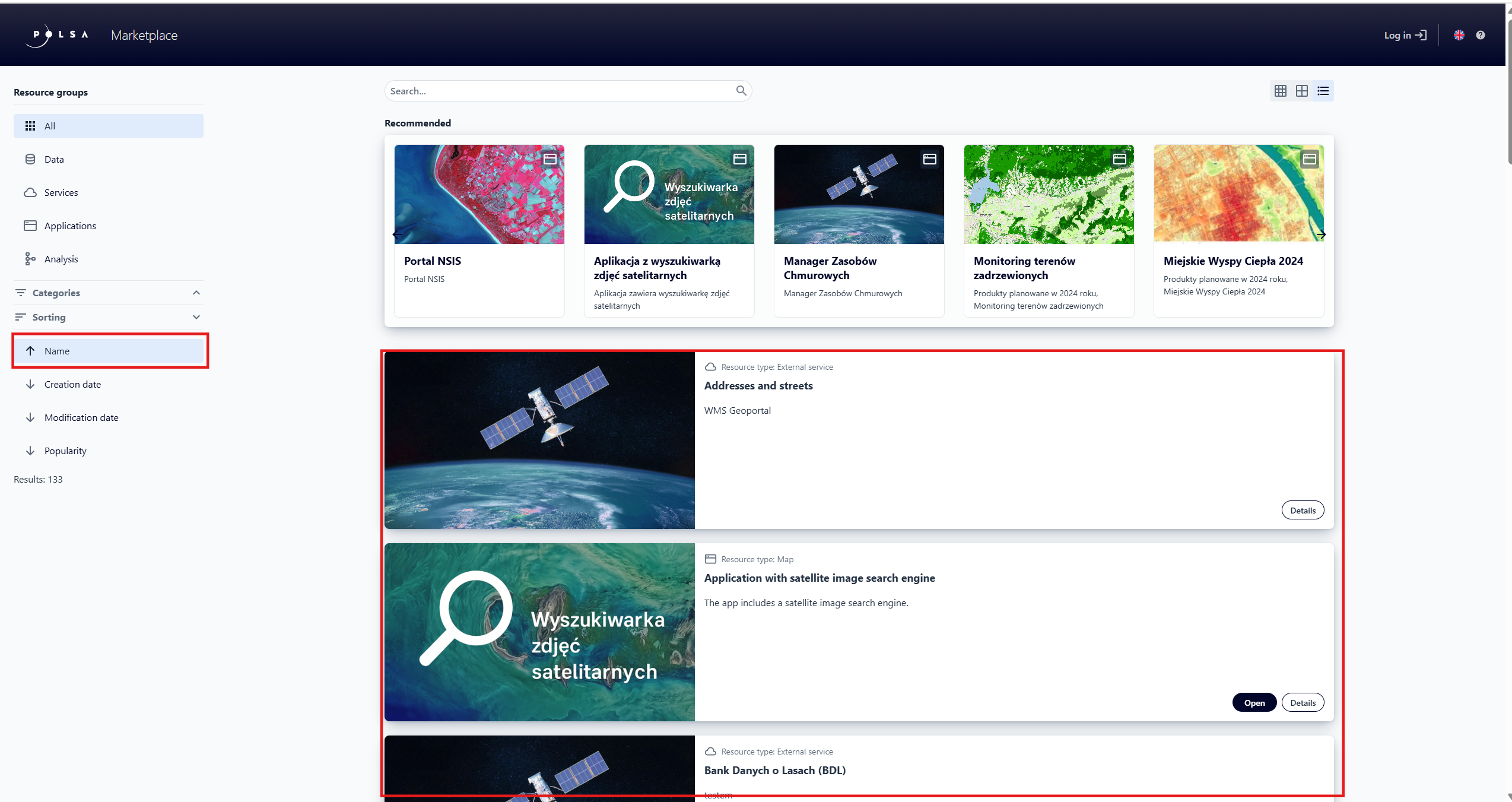Switch to list view layout
This screenshot has height=802, width=1512.
[1323, 91]
